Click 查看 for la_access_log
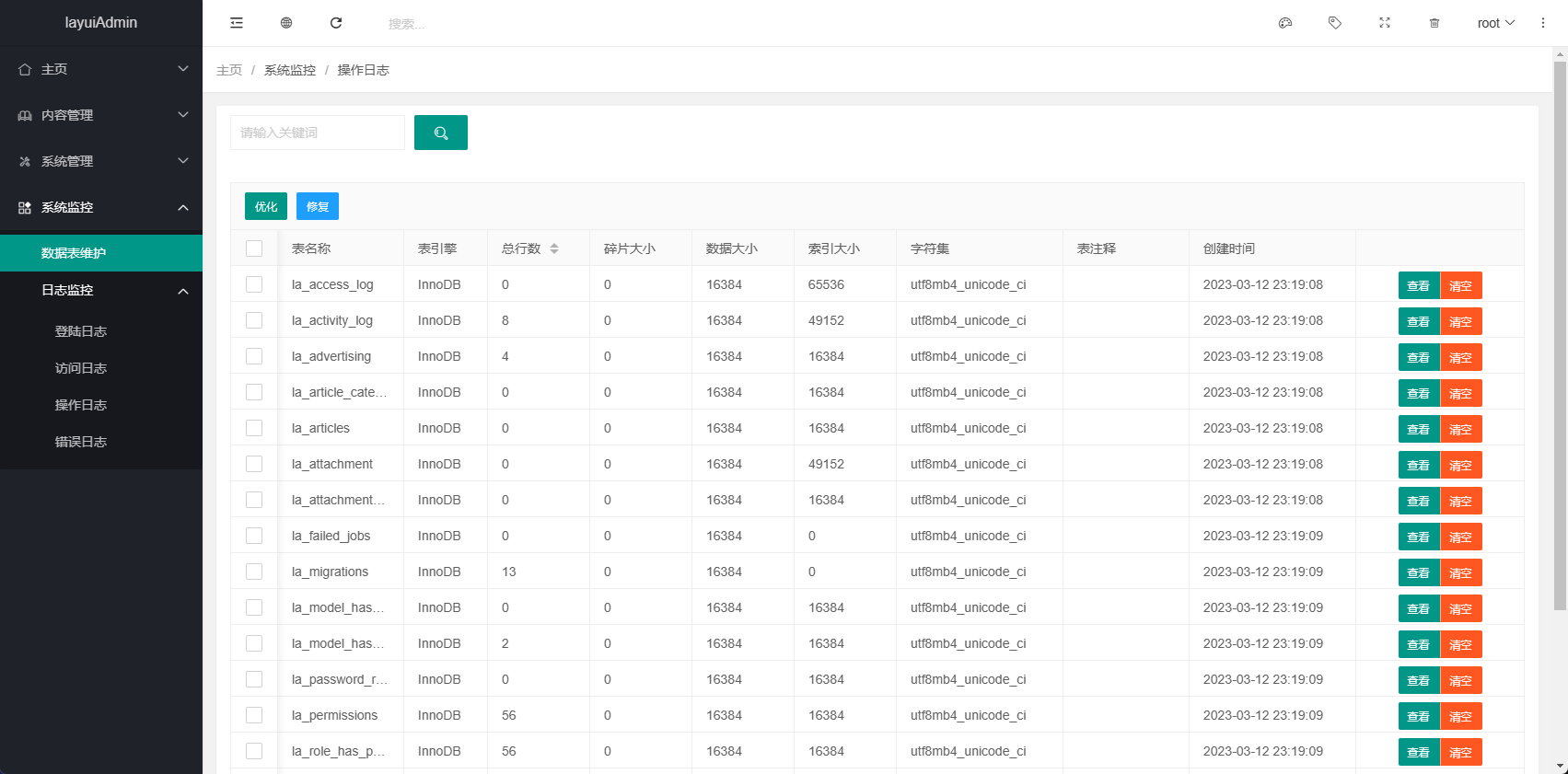This screenshot has height=774, width=1568. 1419,285
